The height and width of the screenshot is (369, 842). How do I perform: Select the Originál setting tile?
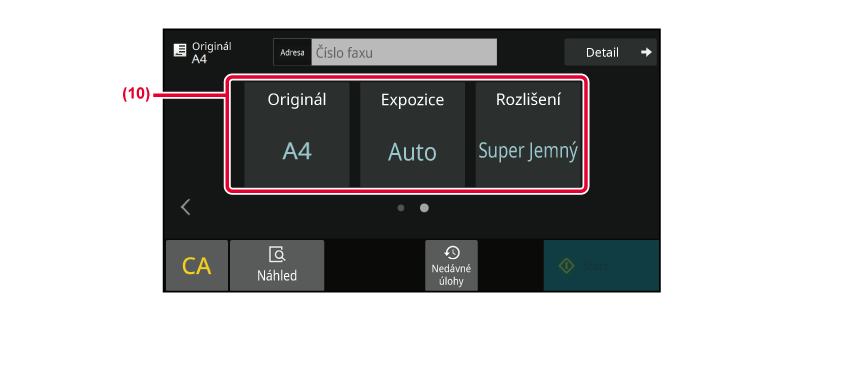click(297, 134)
